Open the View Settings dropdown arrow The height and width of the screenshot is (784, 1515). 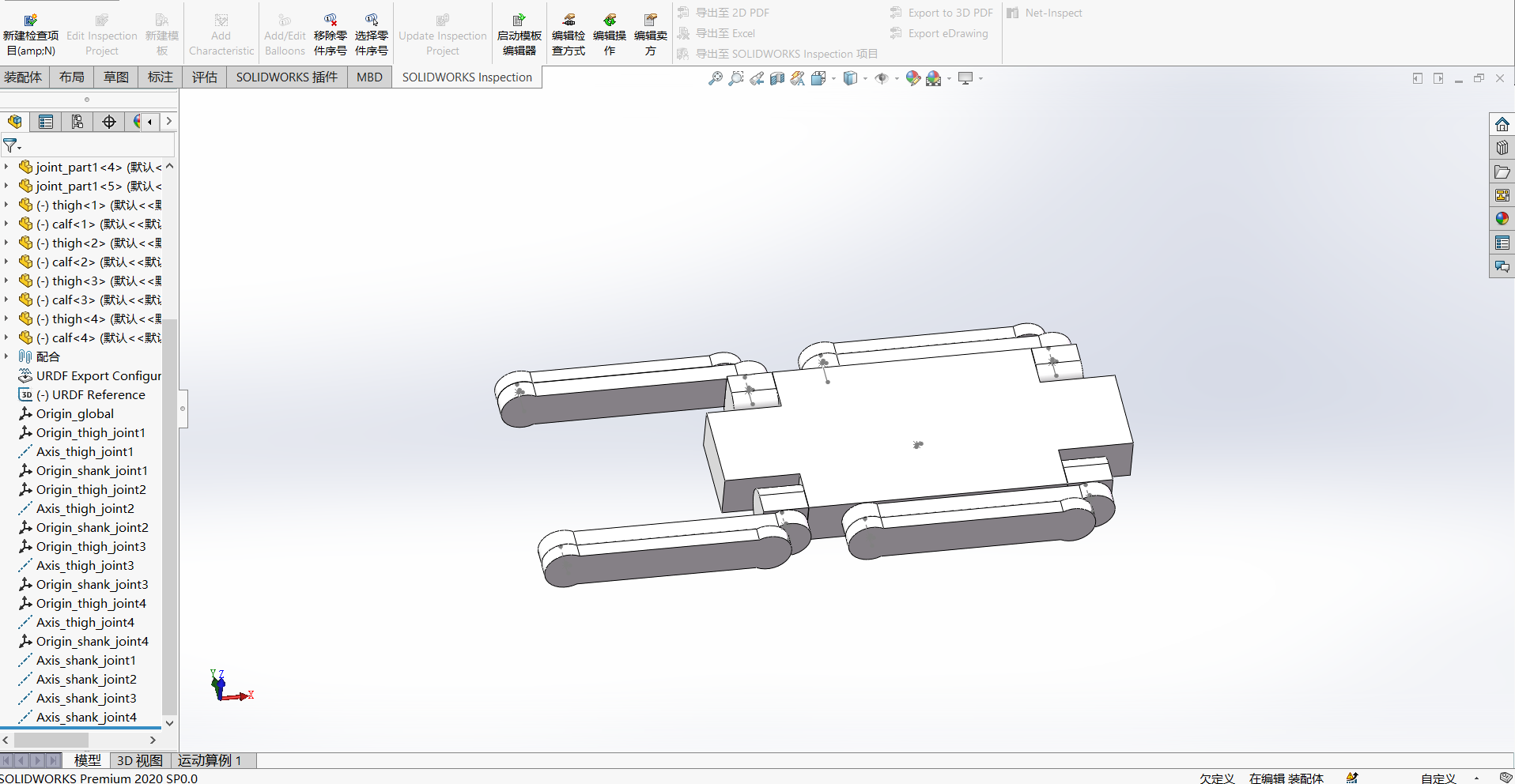coord(980,78)
